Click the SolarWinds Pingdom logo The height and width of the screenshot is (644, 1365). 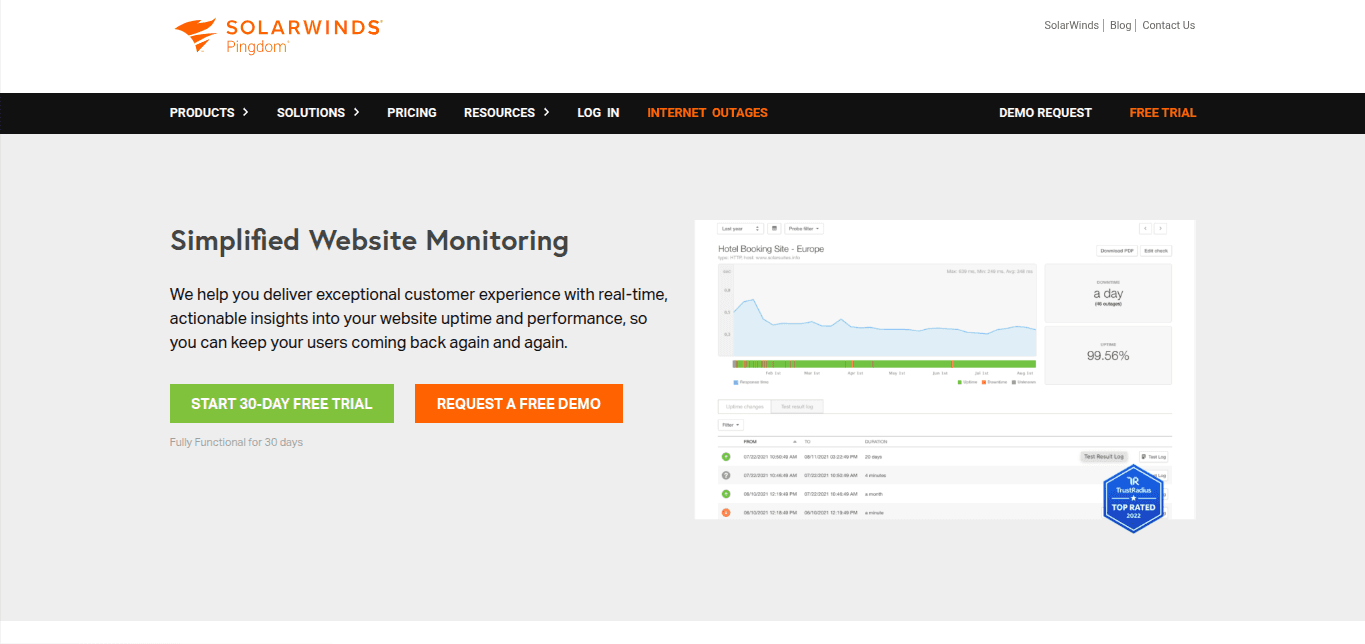coord(276,32)
